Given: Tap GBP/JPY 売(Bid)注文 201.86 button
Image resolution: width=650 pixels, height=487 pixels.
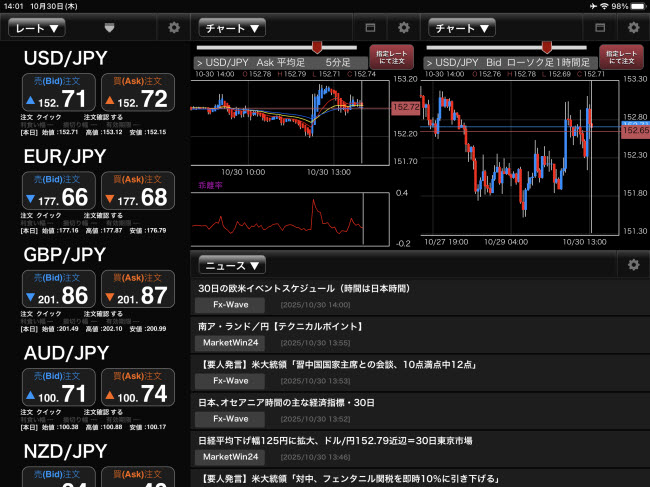Looking at the screenshot, I should (59, 289).
